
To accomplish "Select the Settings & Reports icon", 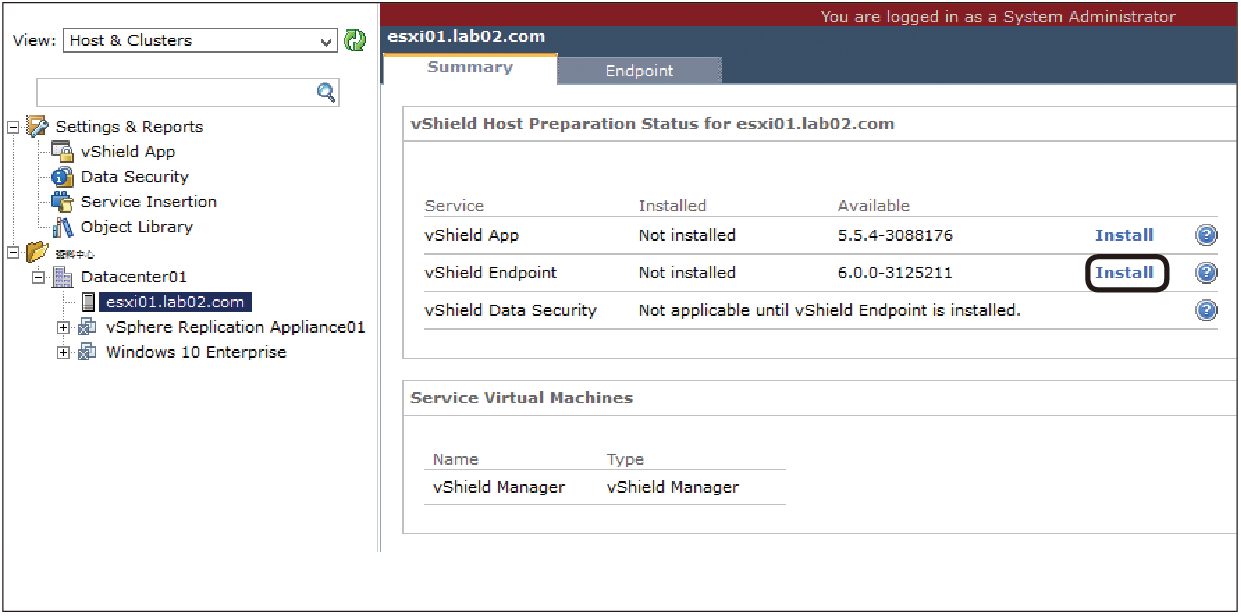I will [x=37, y=126].
